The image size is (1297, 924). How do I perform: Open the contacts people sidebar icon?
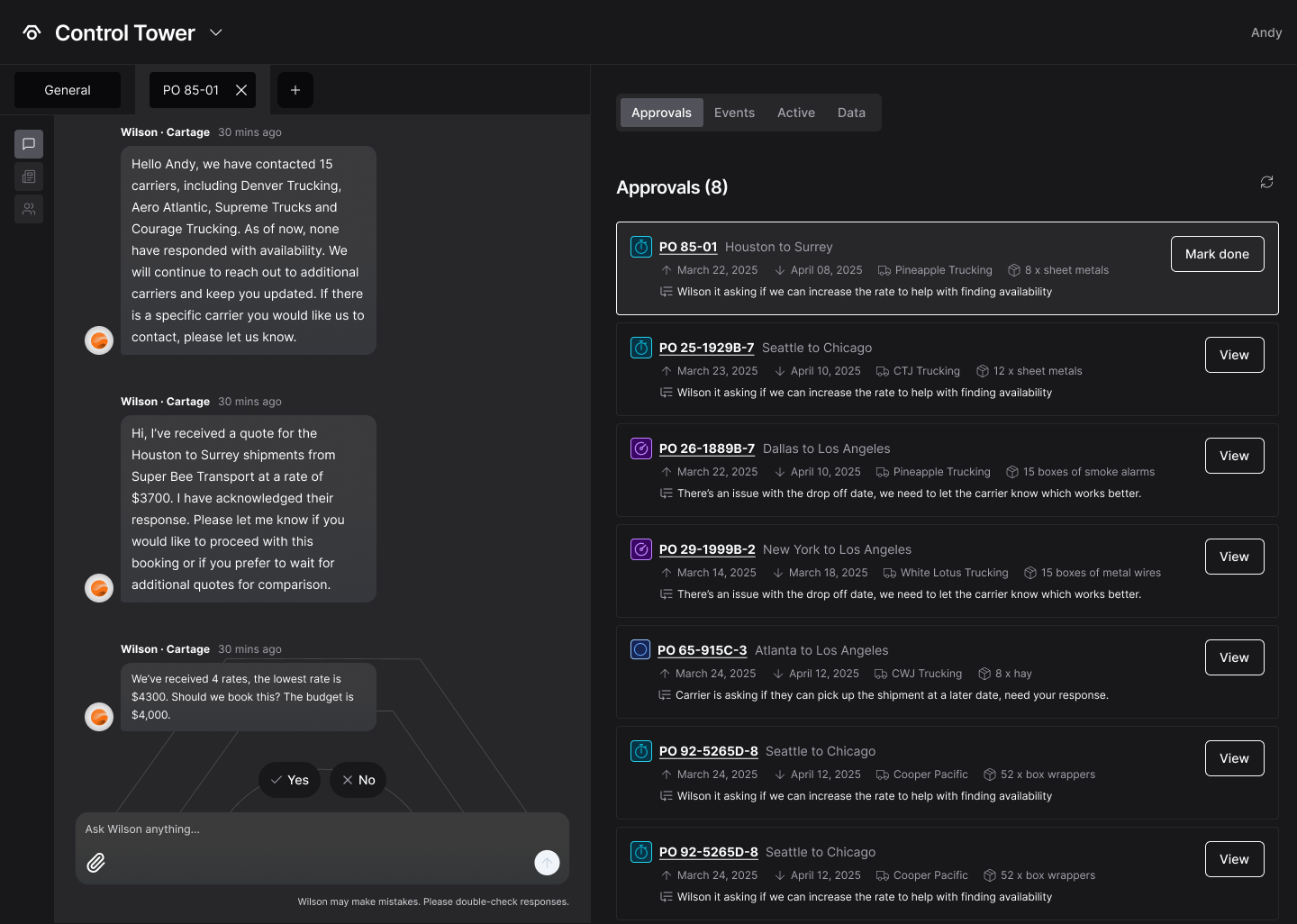pos(29,209)
